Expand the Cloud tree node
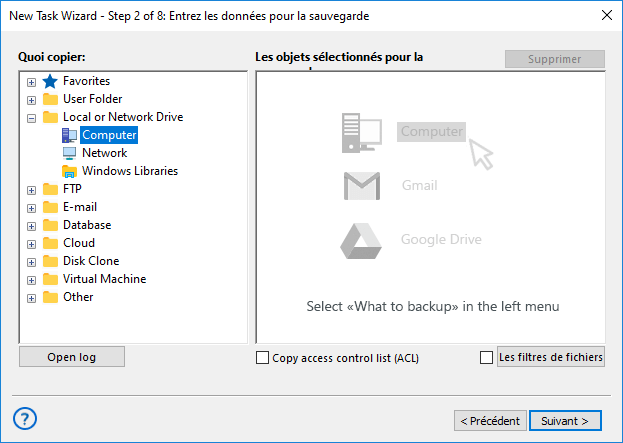Image resolution: width=623 pixels, height=443 pixels. 31,243
